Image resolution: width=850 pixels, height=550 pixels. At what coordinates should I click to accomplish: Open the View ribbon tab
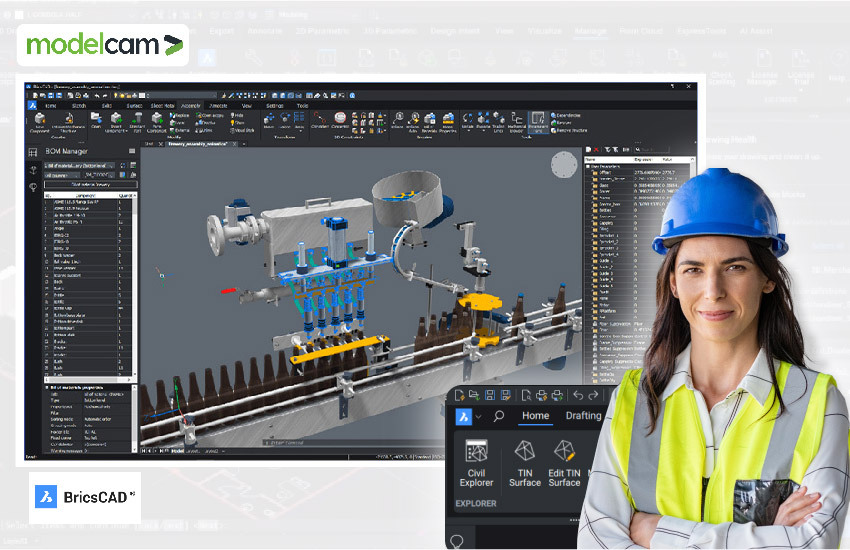point(247,106)
